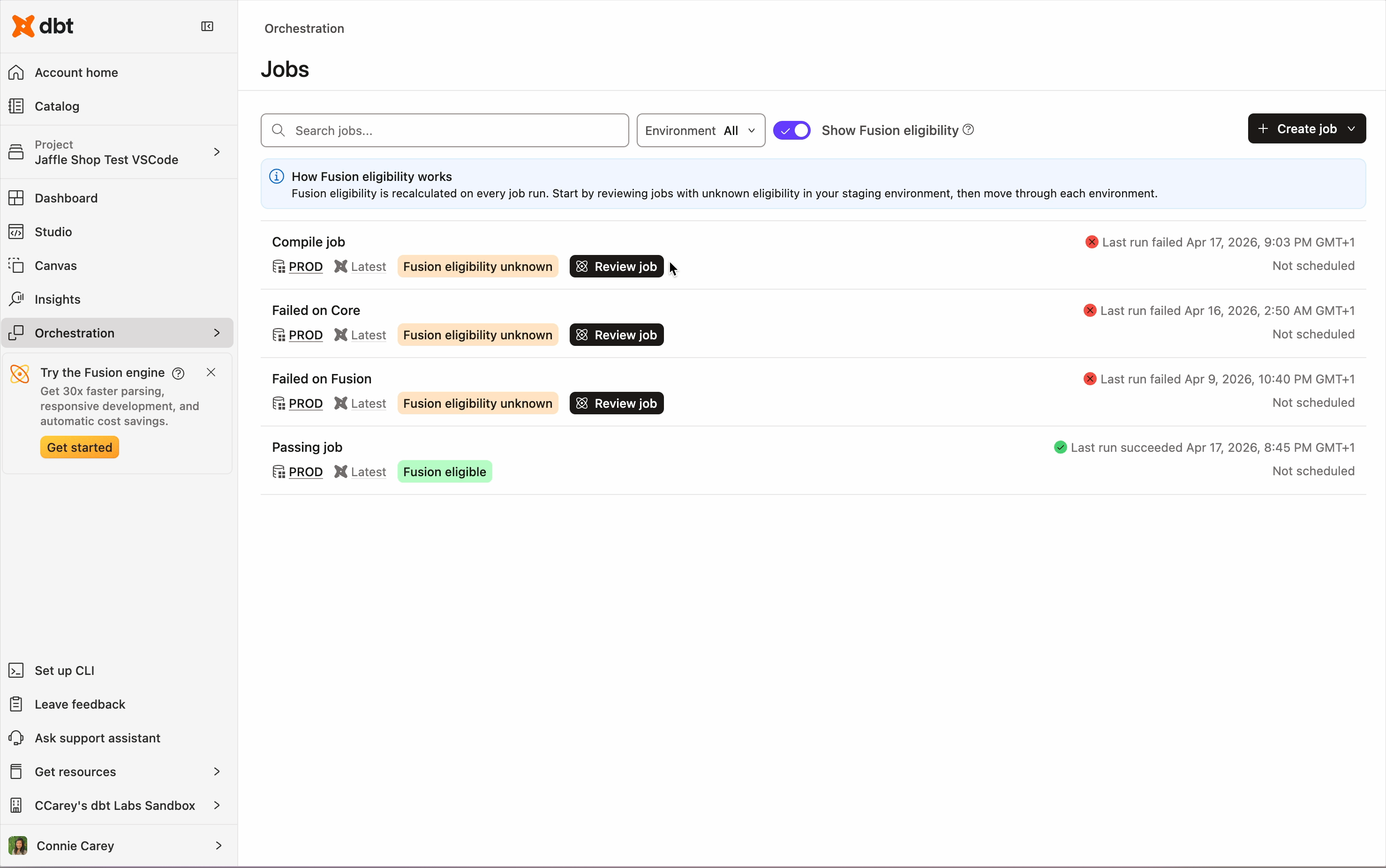This screenshot has height=868, width=1386.
Task: Go to Insights
Action: (57, 299)
